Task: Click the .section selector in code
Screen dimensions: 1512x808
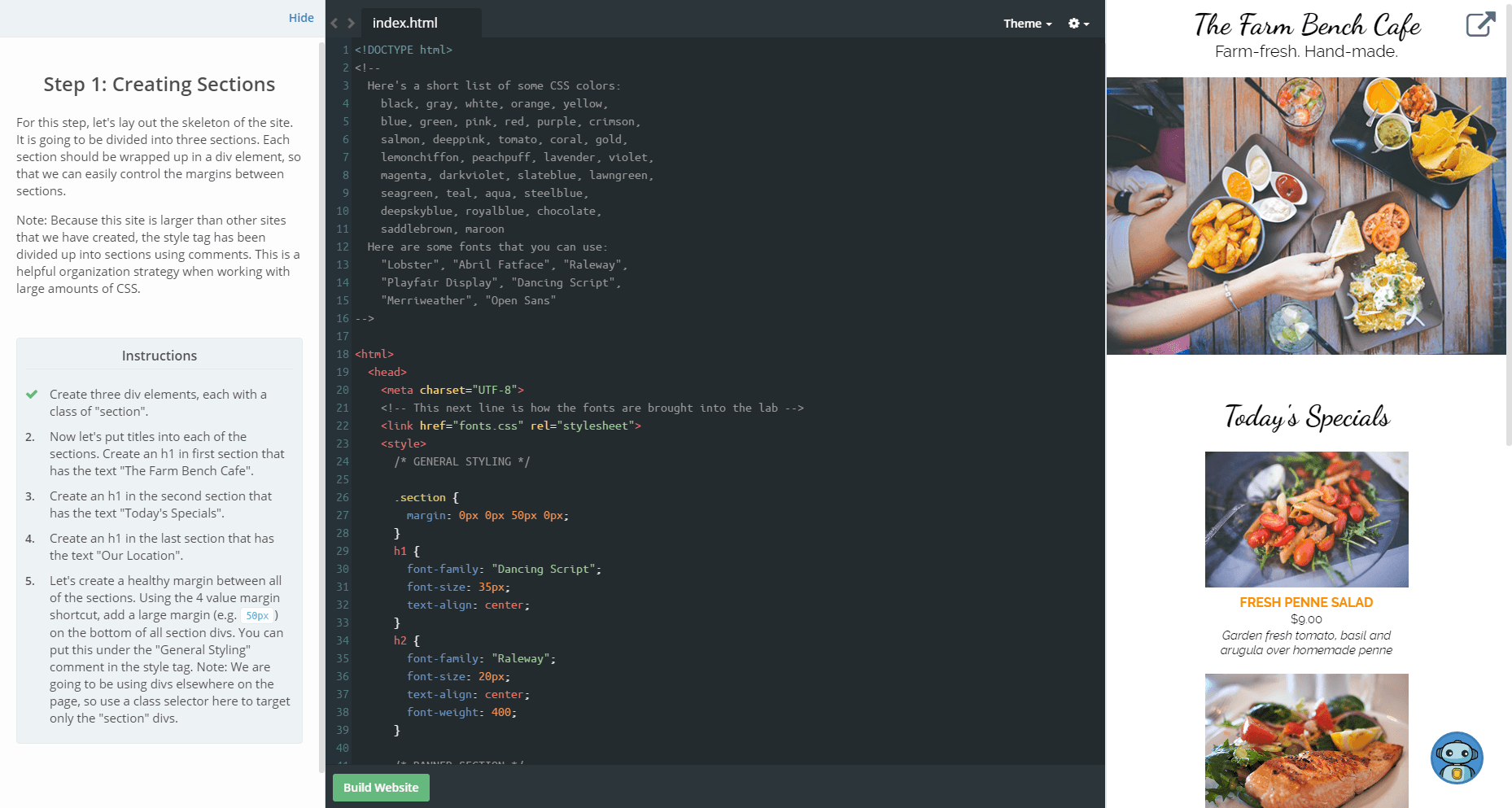Action: pyautogui.click(x=421, y=497)
